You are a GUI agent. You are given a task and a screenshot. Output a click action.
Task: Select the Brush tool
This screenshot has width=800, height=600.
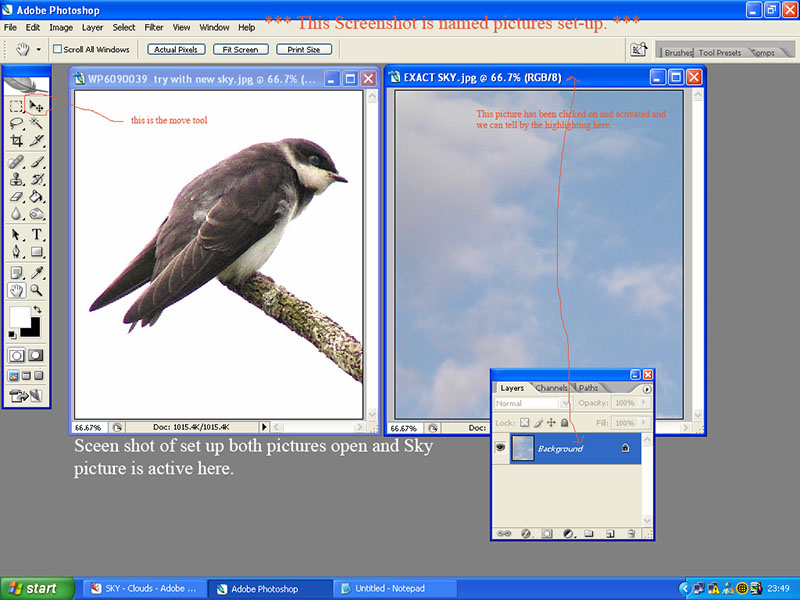(x=36, y=162)
